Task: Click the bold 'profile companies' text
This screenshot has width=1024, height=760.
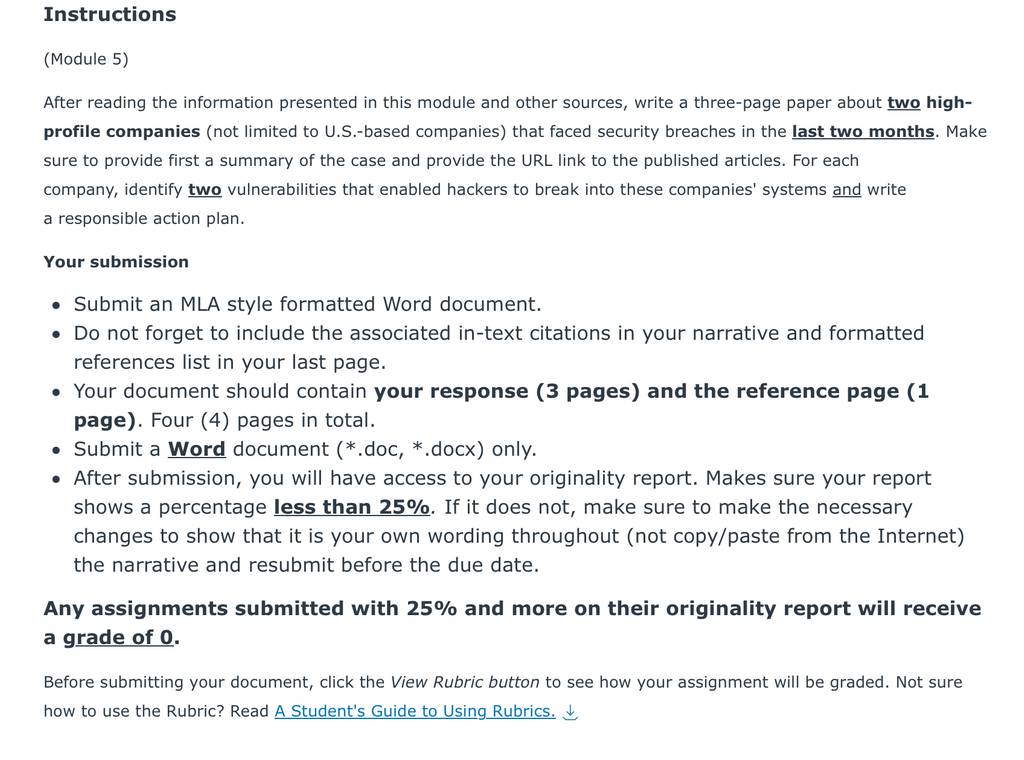Action: [x=121, y=131]
